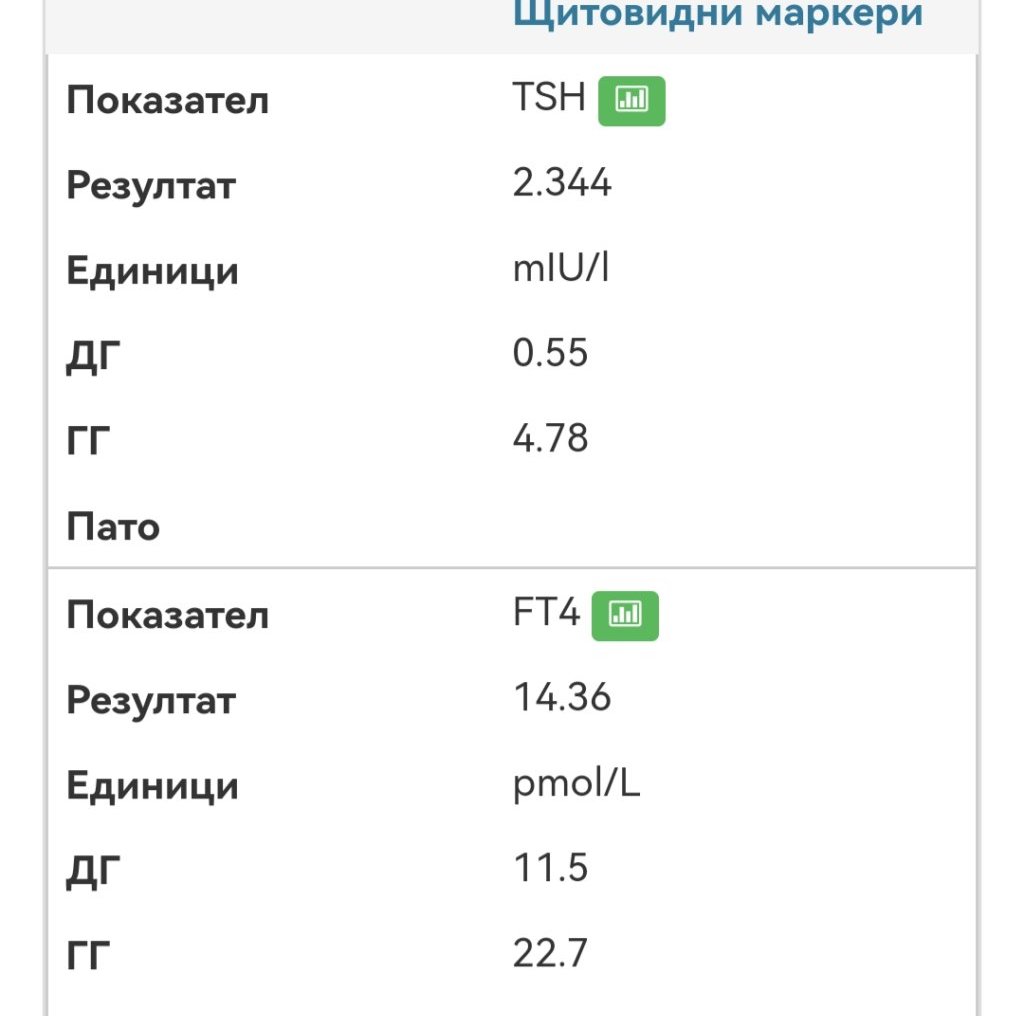This screenshot has height=1016, width=1024.
Task: Tap the Показател label beside TSH
Action: coord(167,101)
